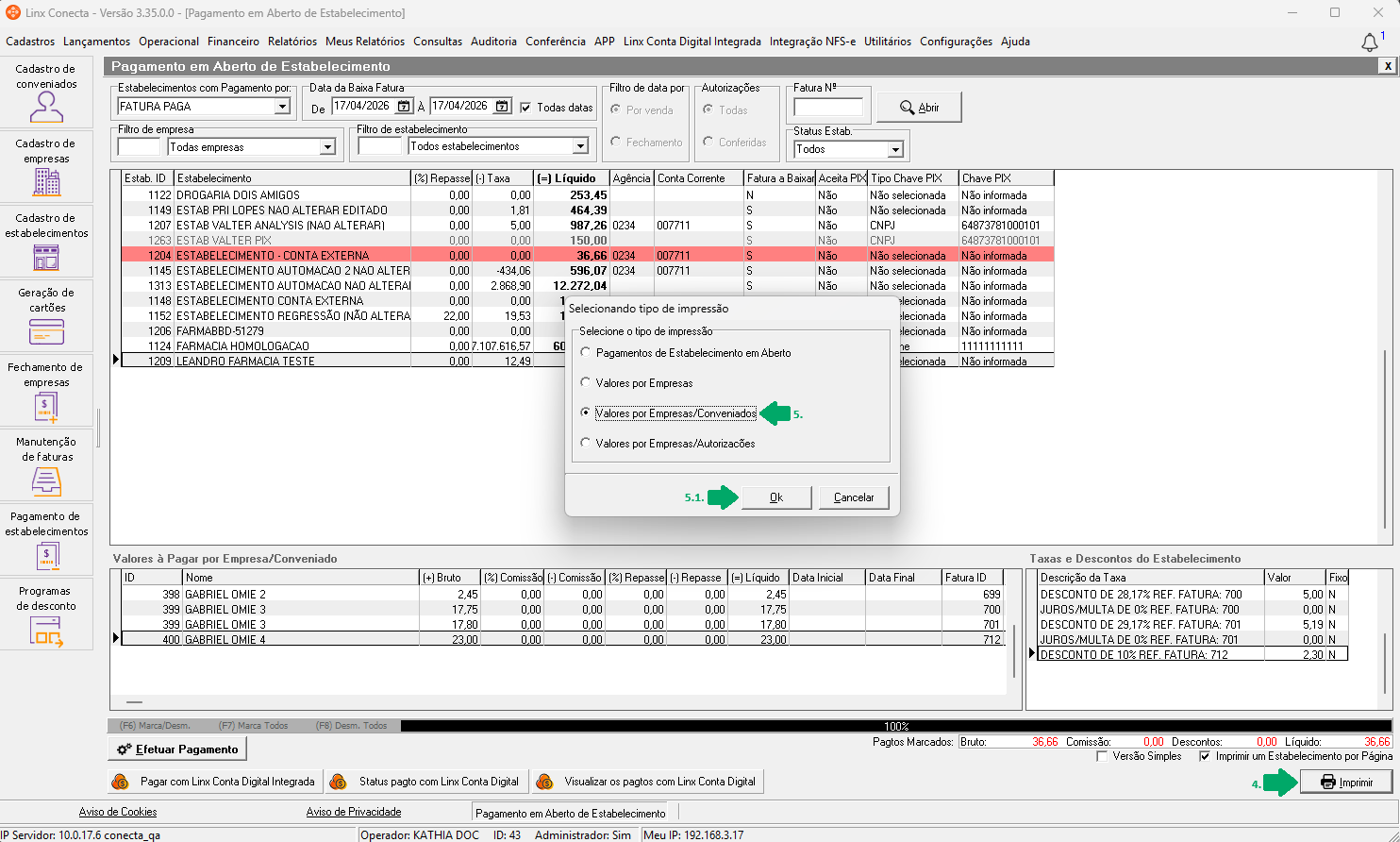The image size is (1400, 842).
Task: Click Efetuar Pagamento button
Action: point(177,749)
